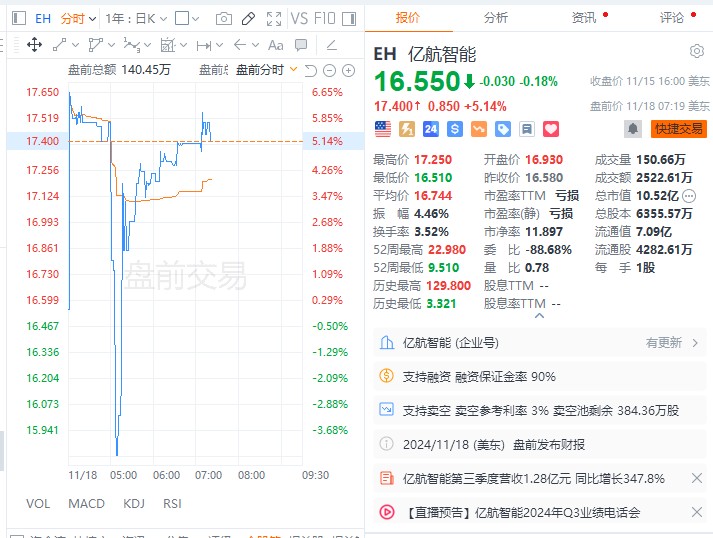713x538 pixels.
Task: Open 亿航智能 (企业号) company page row
Action: [540, 342]
